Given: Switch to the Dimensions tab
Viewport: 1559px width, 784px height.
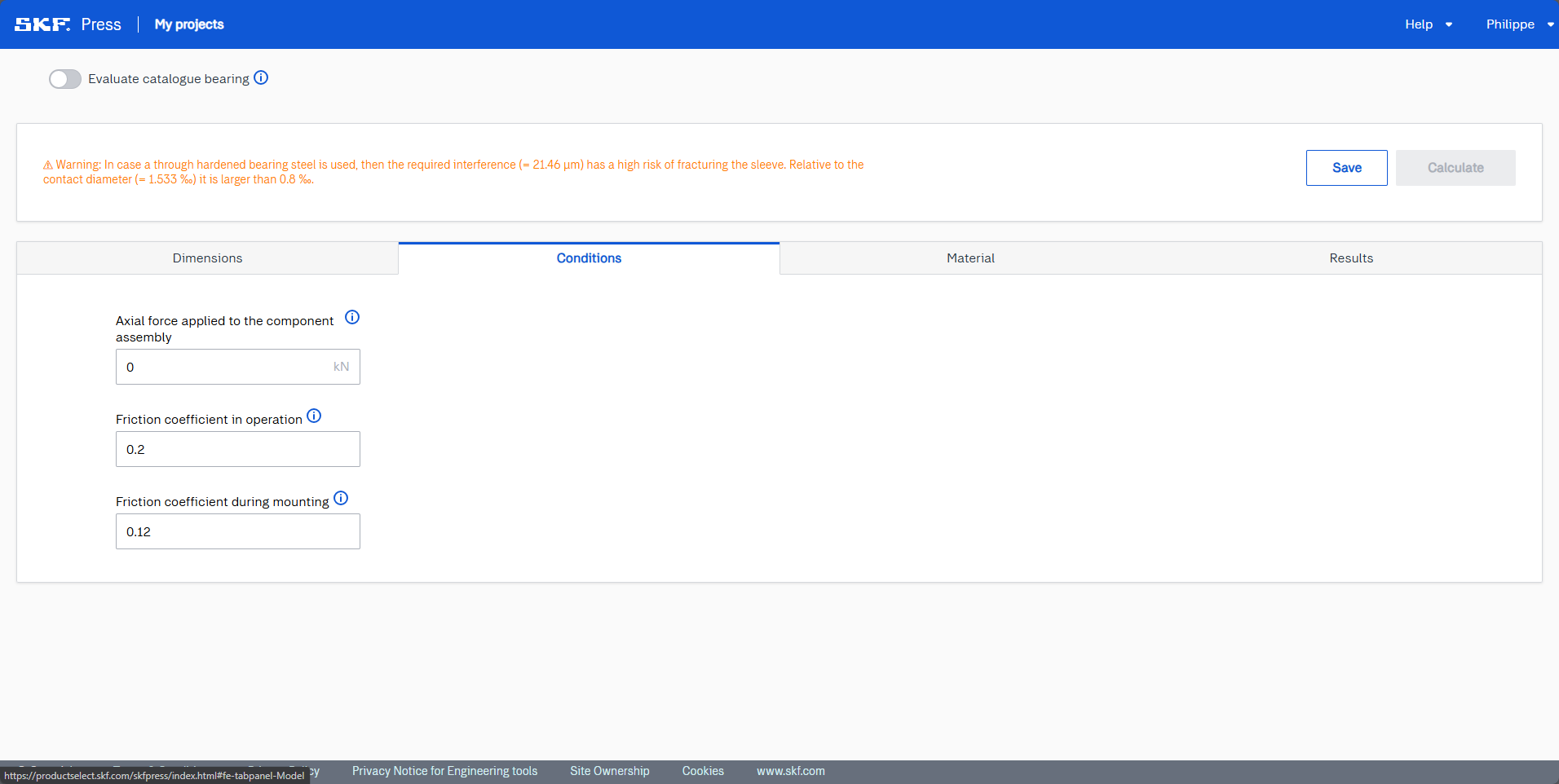Looking at the screenshot, I should pos(207,258).
